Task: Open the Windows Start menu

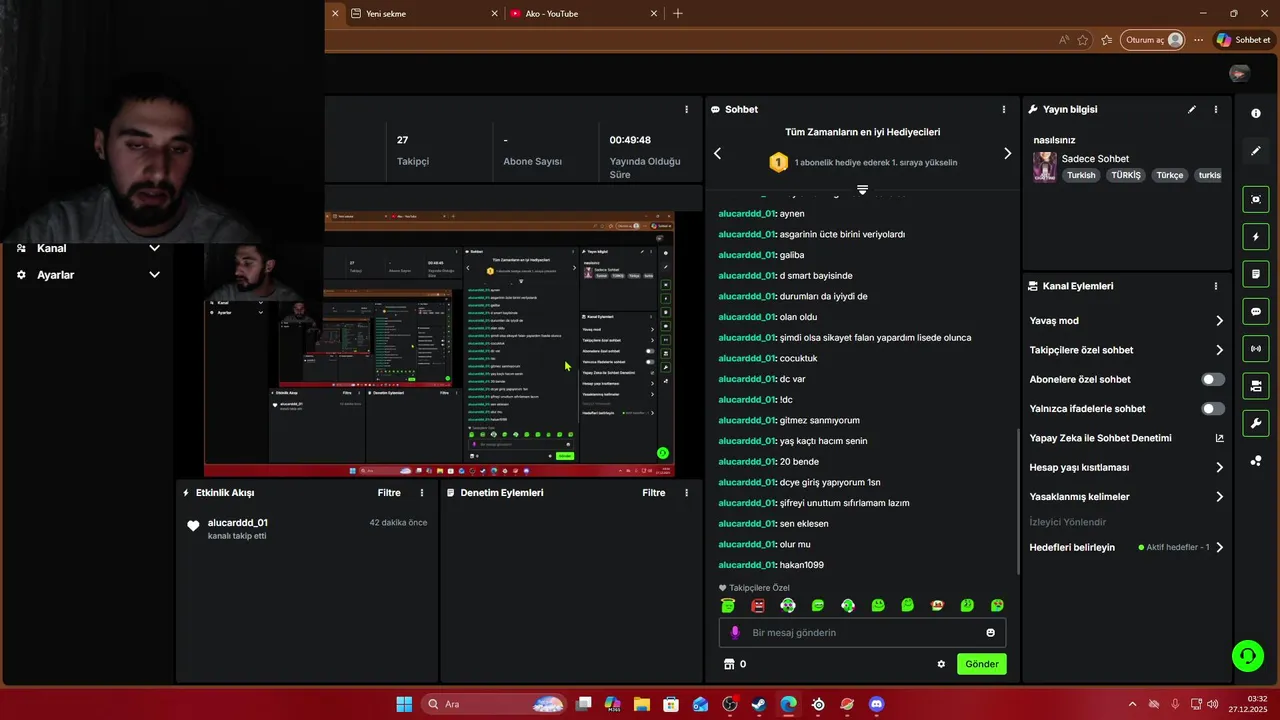Action: click(x=404, y=704)
